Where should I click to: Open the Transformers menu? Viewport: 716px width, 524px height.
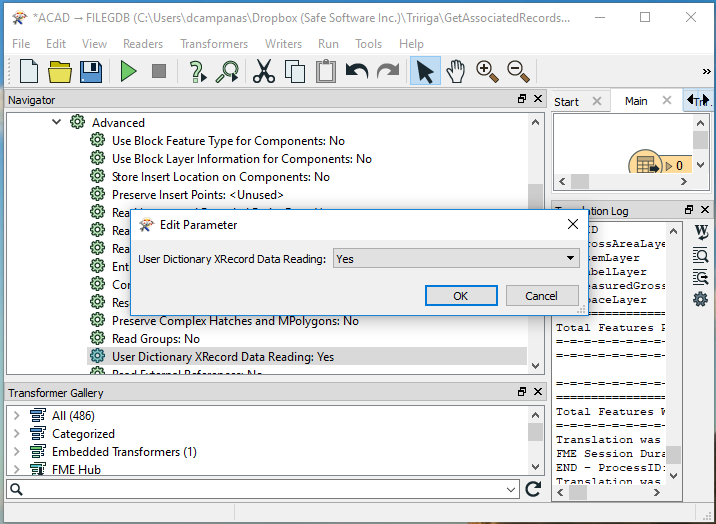click(214, 44)
